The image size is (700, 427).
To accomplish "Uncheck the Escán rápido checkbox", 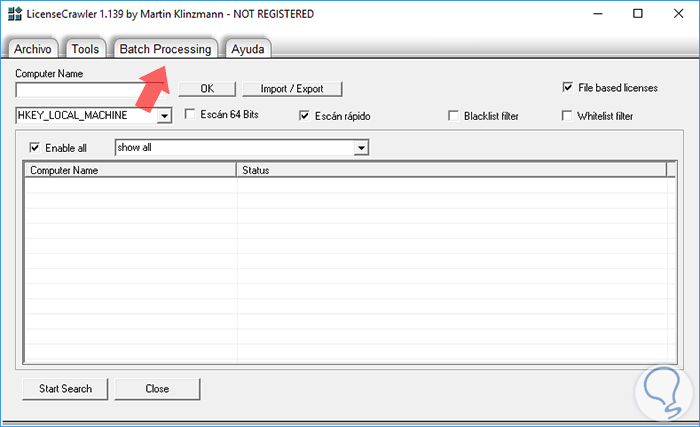I will click(304, 116).
